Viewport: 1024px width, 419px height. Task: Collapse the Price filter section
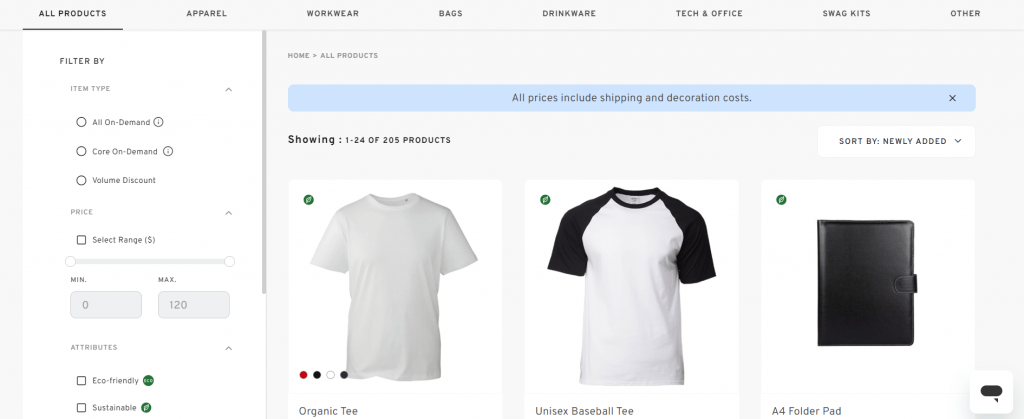coord(228,213)
